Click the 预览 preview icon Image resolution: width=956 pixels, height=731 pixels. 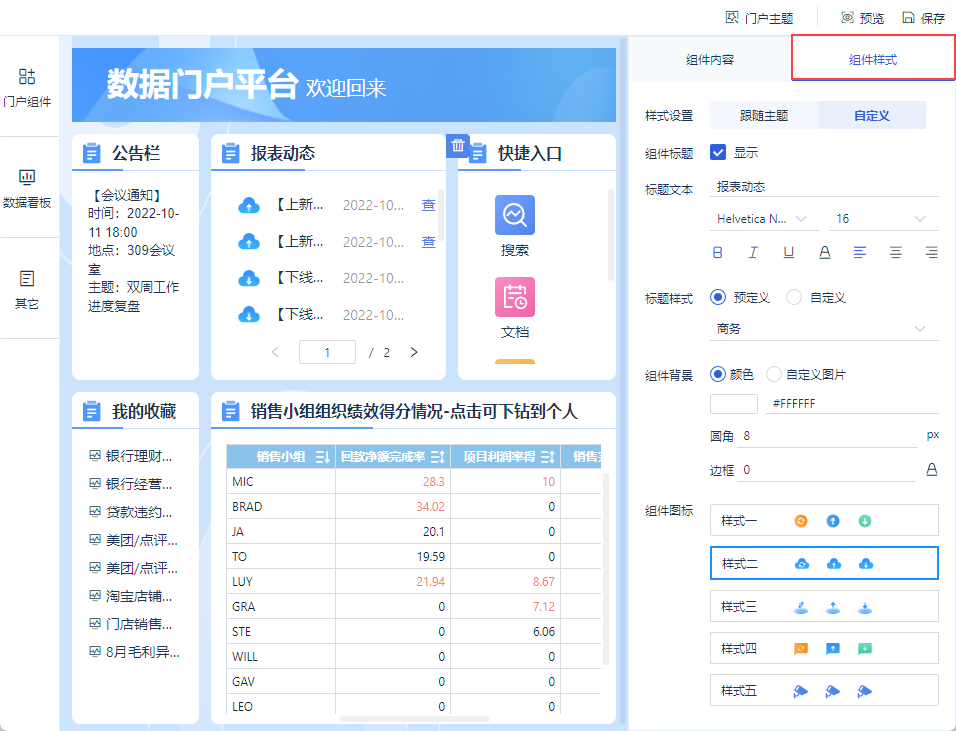coord(847,18)
